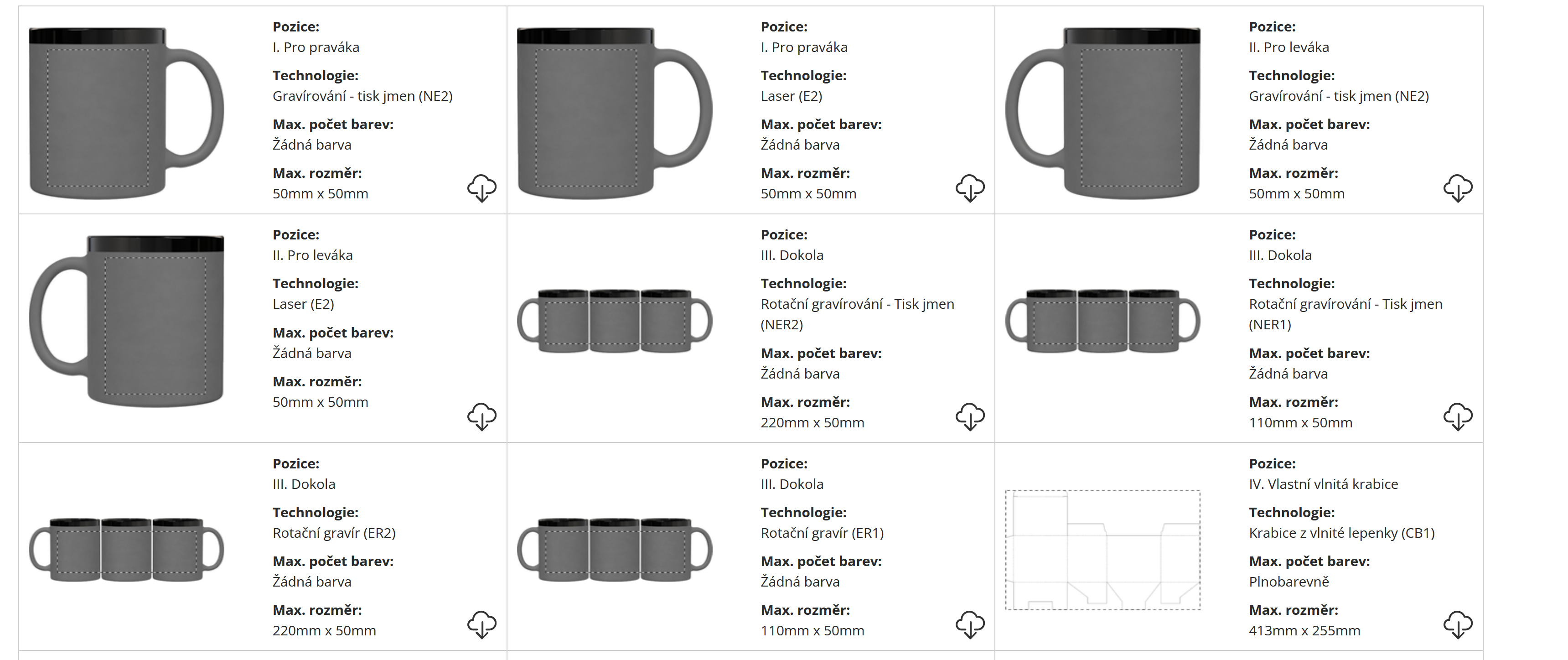
Task: Download template for right-handed Gravírování NE2 print
Action: coord(481,188)
